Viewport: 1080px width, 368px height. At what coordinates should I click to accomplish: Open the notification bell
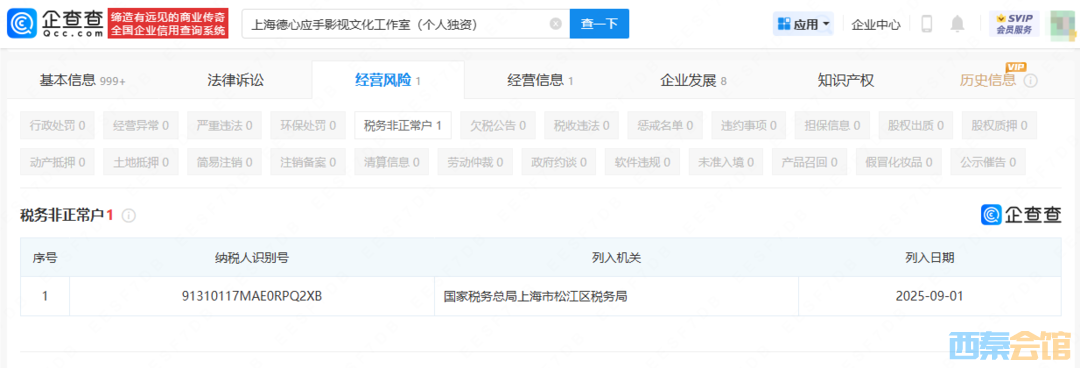coord(957,24)
